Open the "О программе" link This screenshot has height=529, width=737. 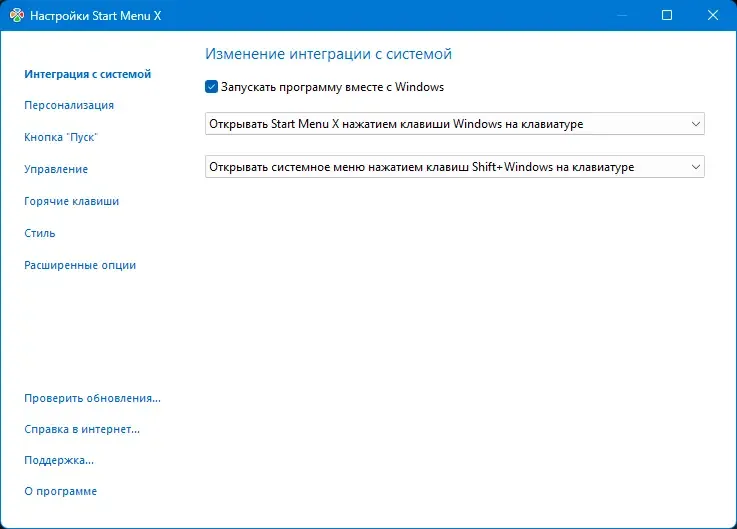(61, 491)
